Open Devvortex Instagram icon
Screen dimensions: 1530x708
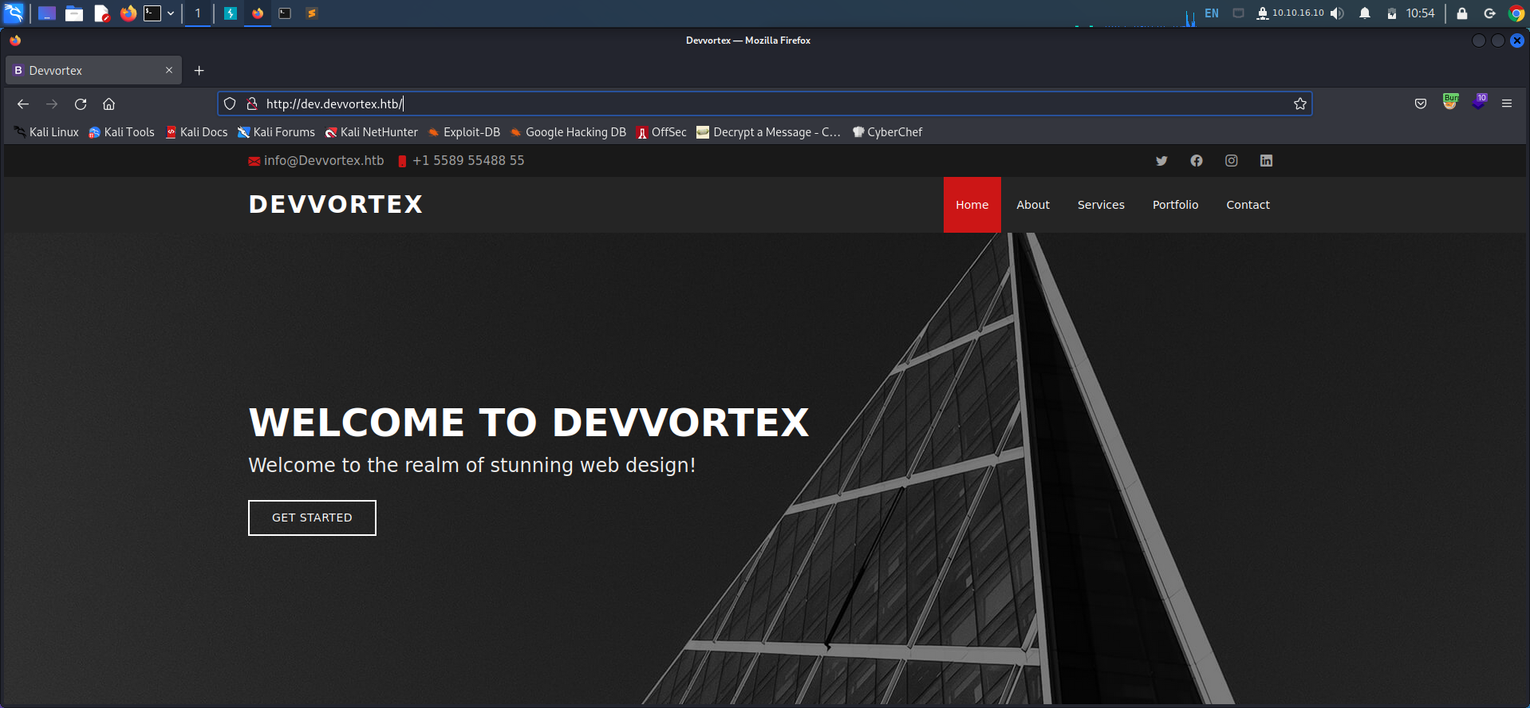(1231, 160)
